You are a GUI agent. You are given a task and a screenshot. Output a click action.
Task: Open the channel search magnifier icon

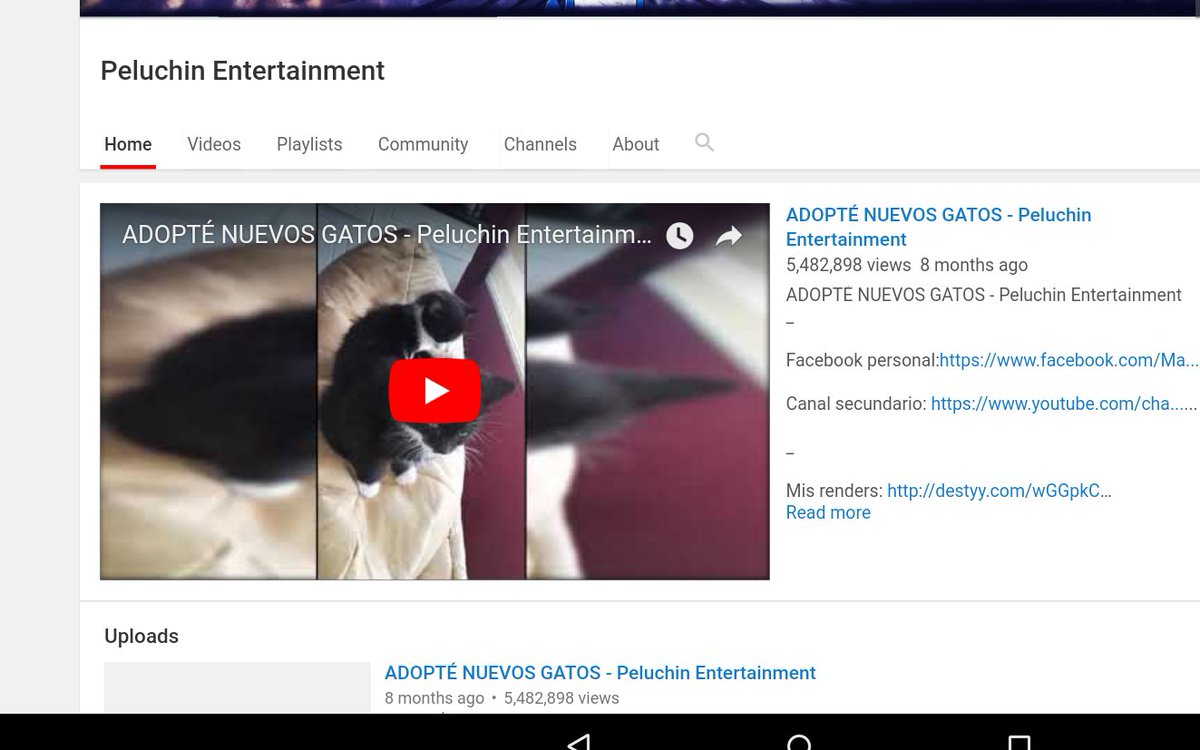pos(704,143)
